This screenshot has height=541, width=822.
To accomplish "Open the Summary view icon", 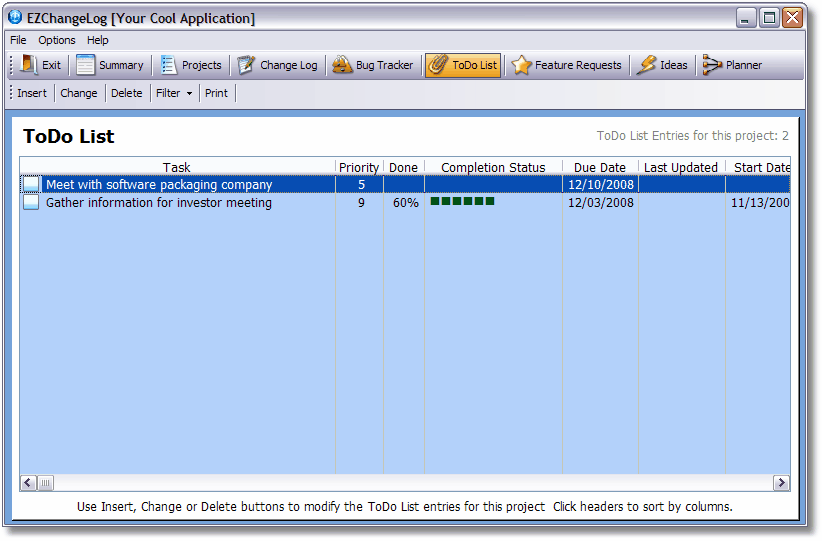I will [x=86, y=65].
